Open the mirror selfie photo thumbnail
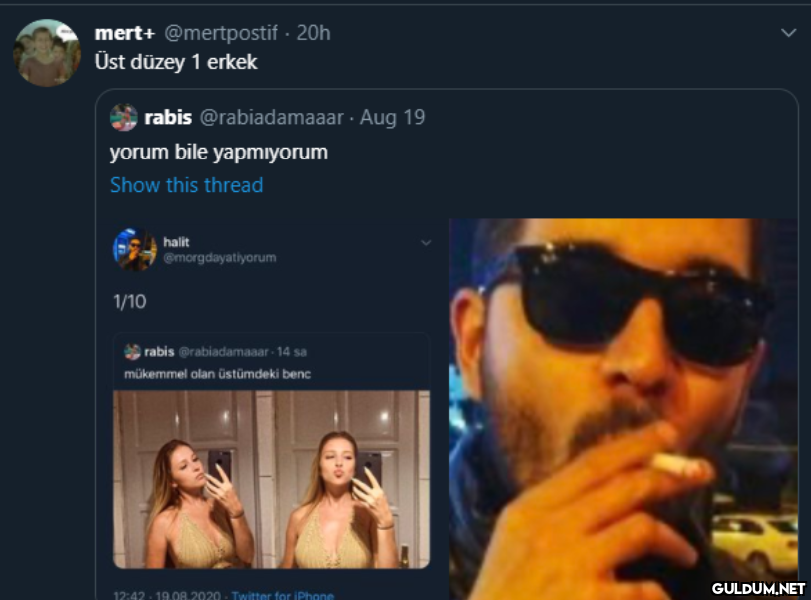Image resolution: width=811 pixels, height=600 pixels. click(x=271, y=479)
